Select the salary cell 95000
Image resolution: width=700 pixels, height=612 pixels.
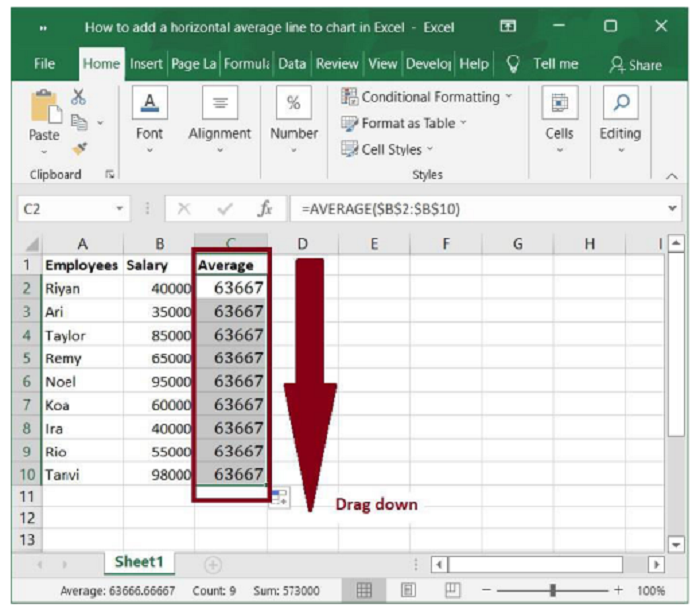(159, 382)
